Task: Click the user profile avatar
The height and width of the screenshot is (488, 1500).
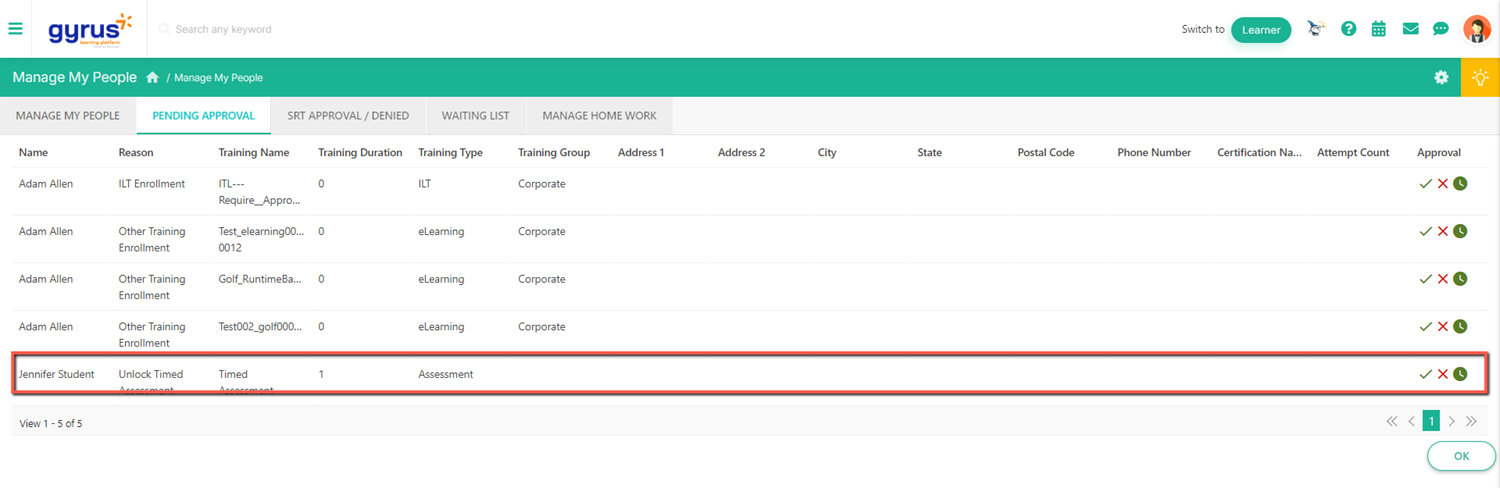Action: coord(1476,29)
